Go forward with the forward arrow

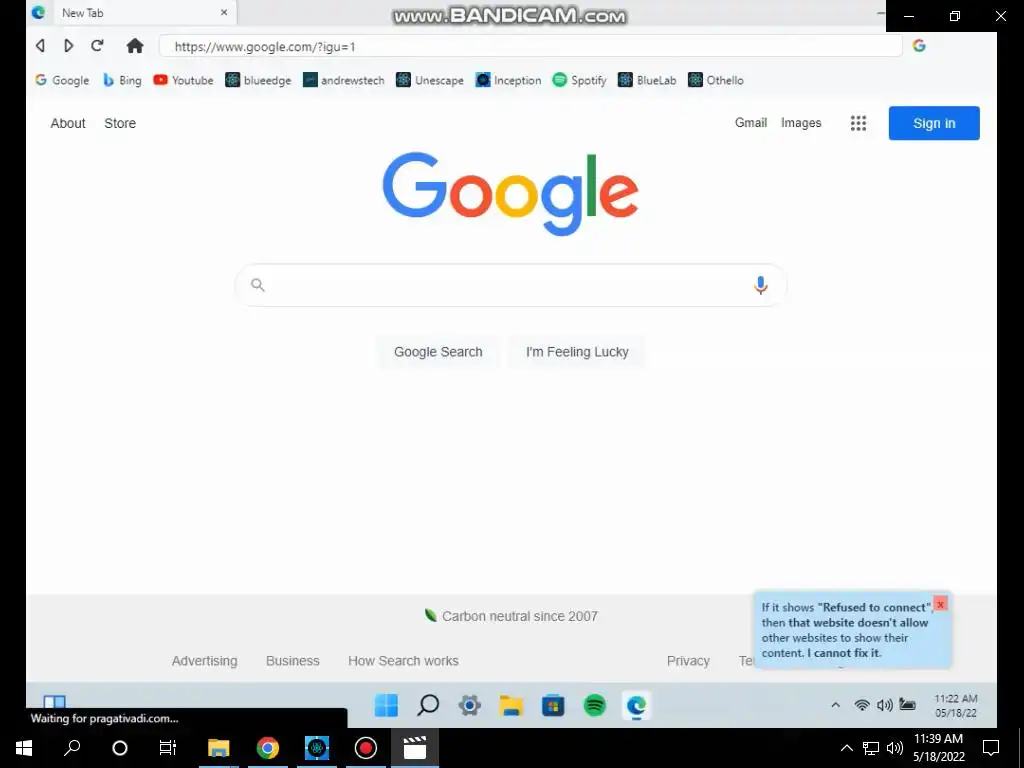(68, 46)
